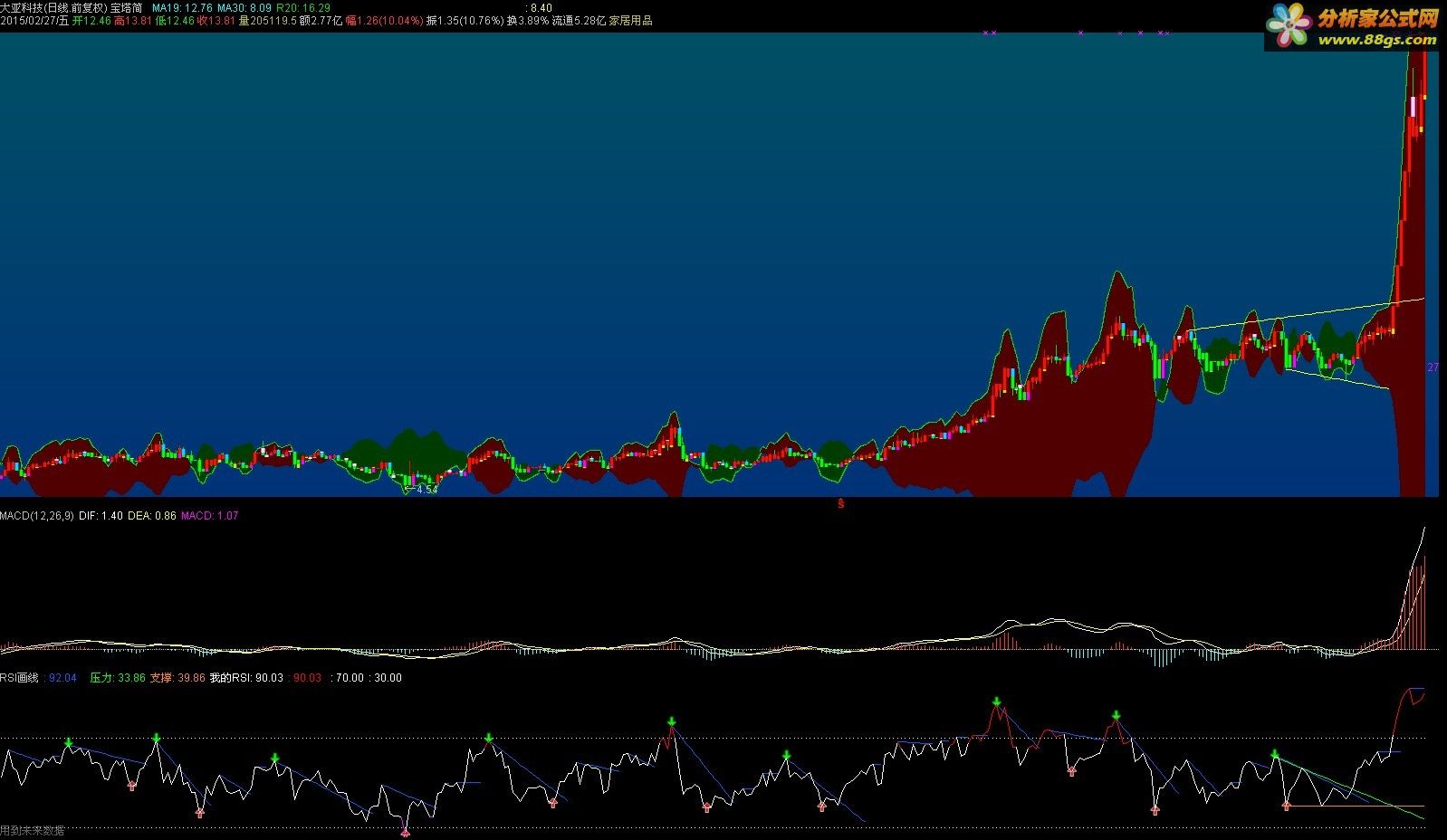Click the turnover amount 额2.77亿

[x=321, y=20]
